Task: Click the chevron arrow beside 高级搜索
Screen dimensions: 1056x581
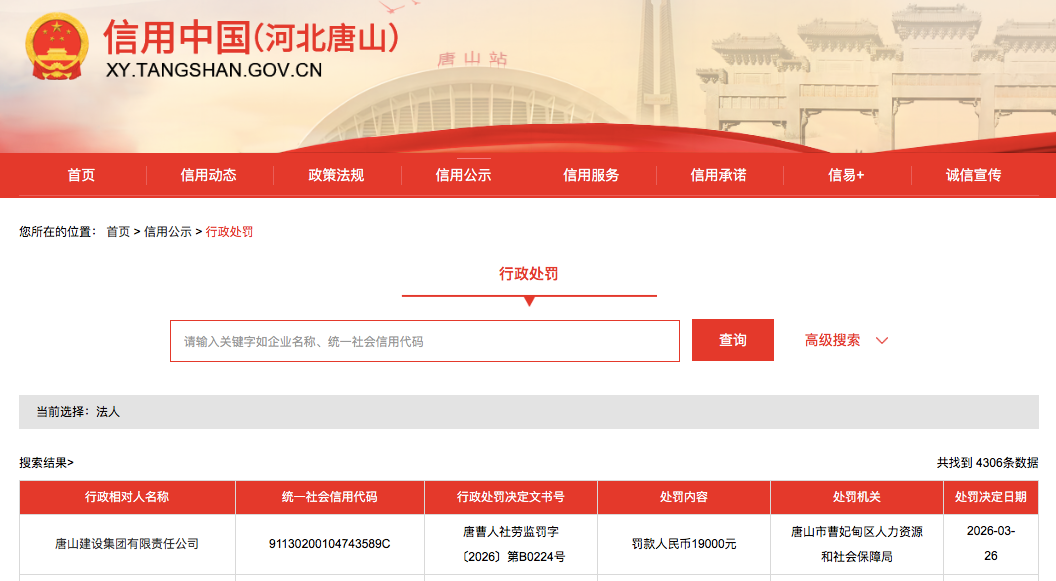Action: (x=882, y=341)
